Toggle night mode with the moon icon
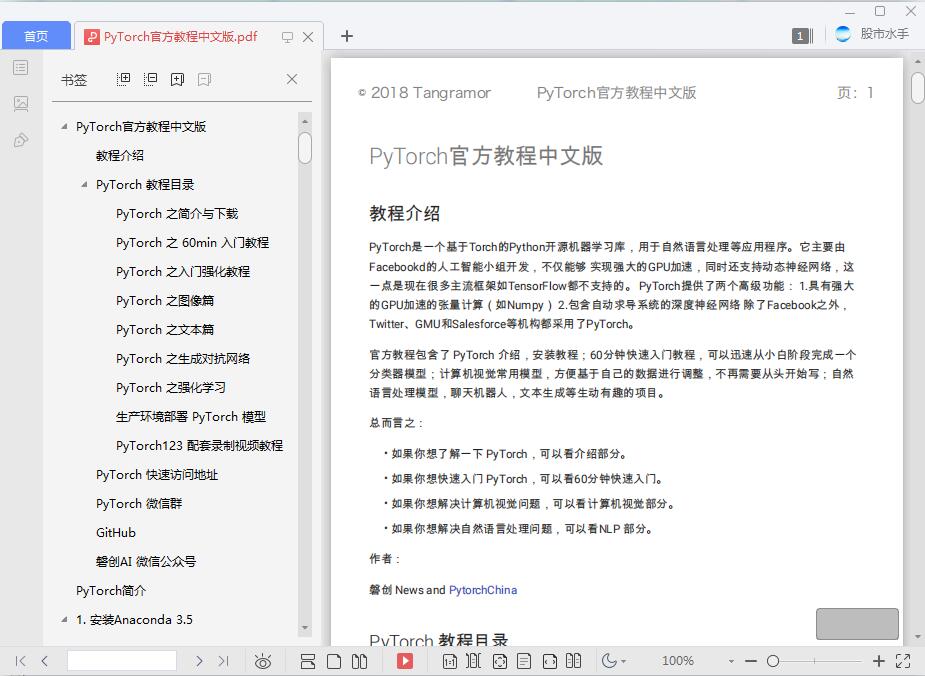The width and height of the screenshot is (925, 676). click(609, 660)
